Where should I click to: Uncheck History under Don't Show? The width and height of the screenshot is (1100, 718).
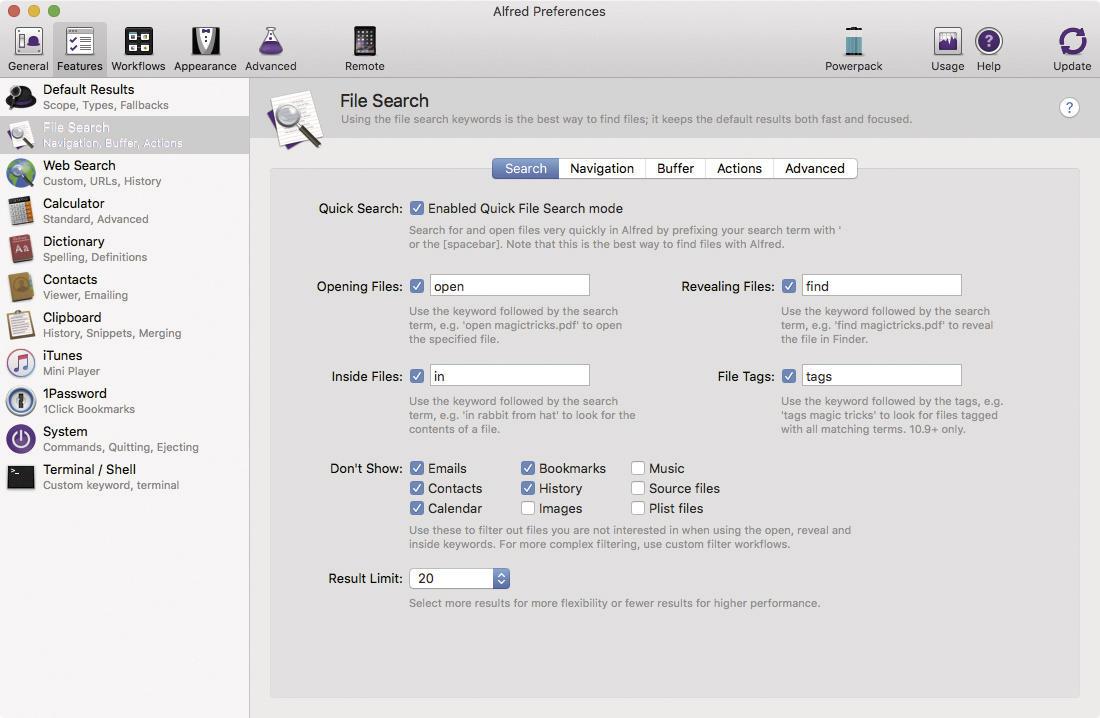click(528, 488)
